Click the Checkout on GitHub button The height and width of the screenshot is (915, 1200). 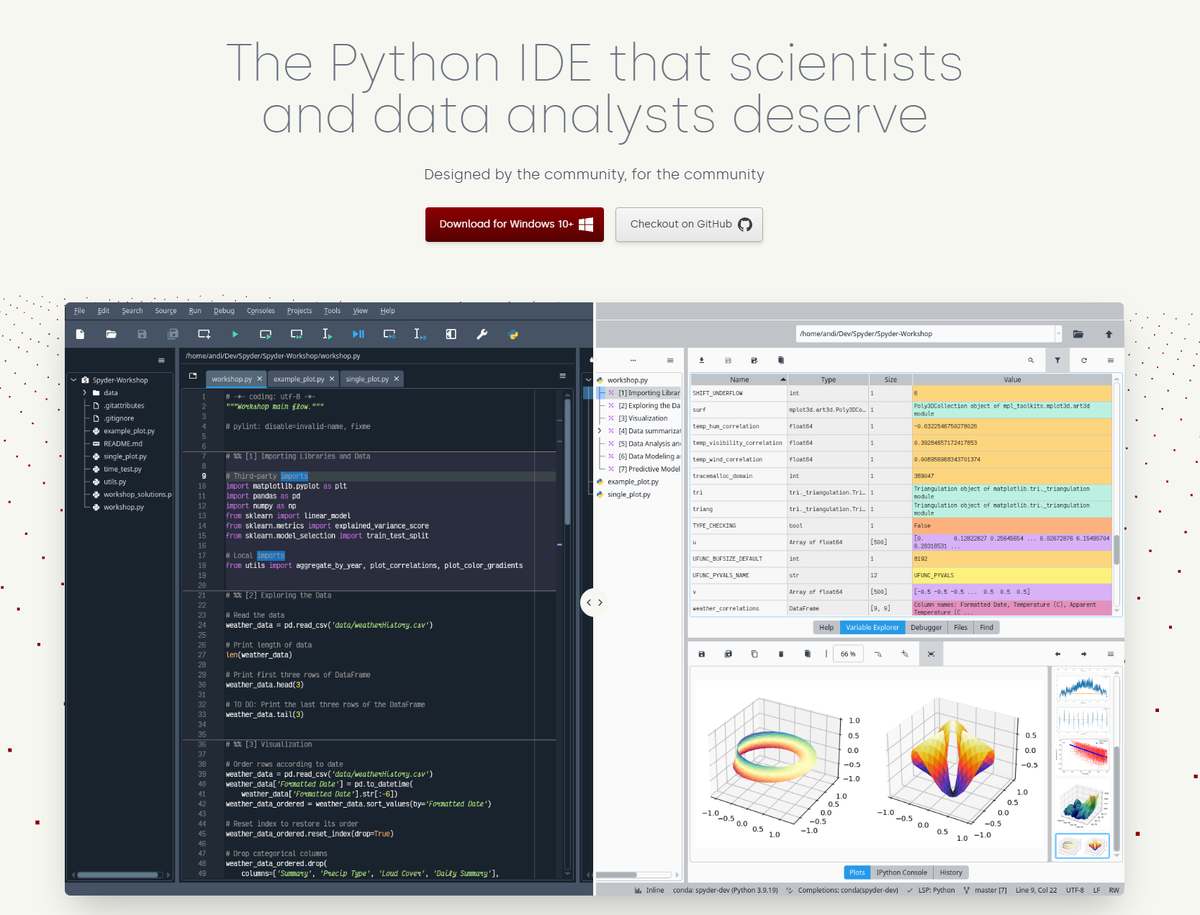689,224
